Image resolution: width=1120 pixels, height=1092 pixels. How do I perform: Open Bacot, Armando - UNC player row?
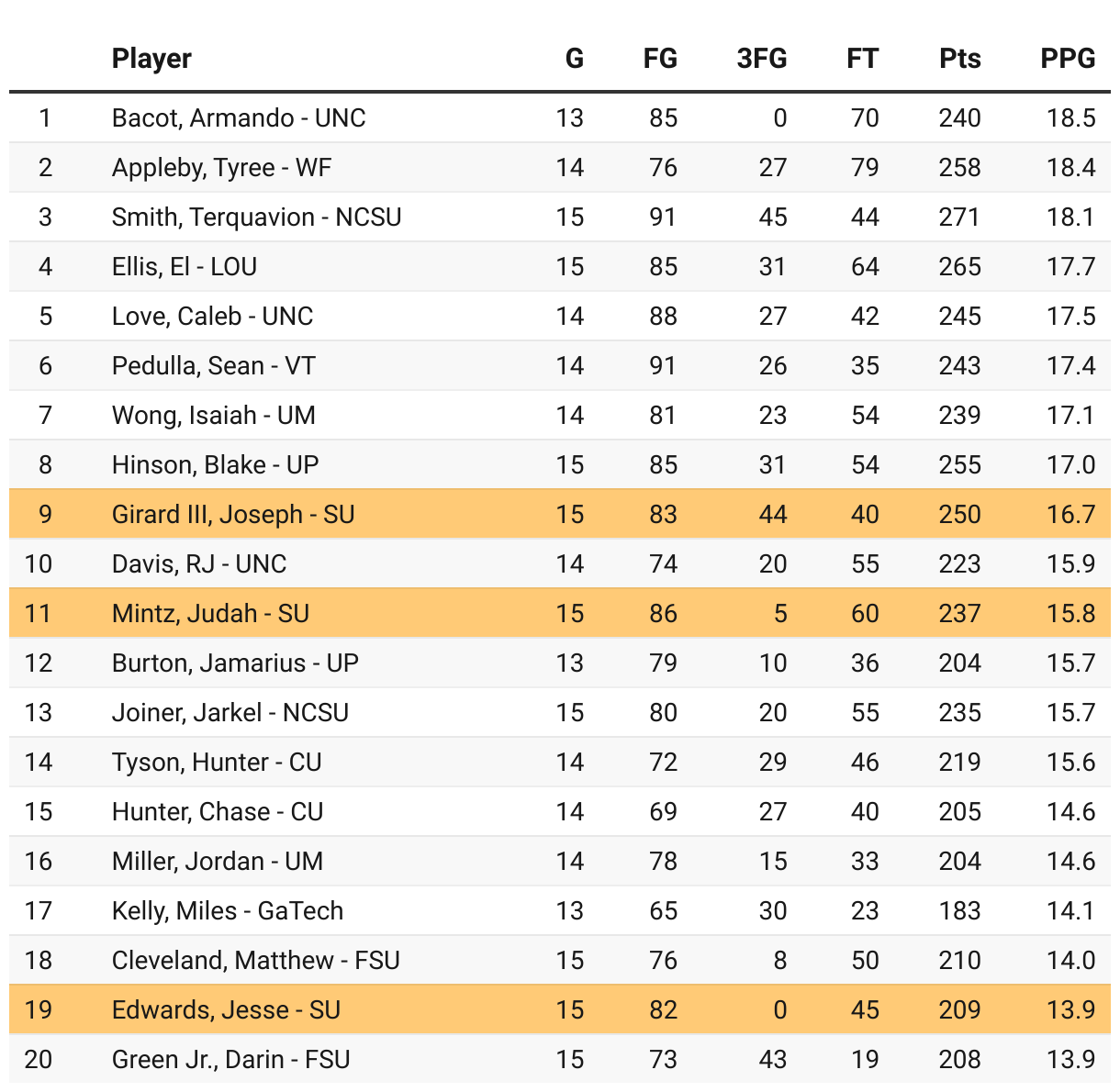(239, 118)
